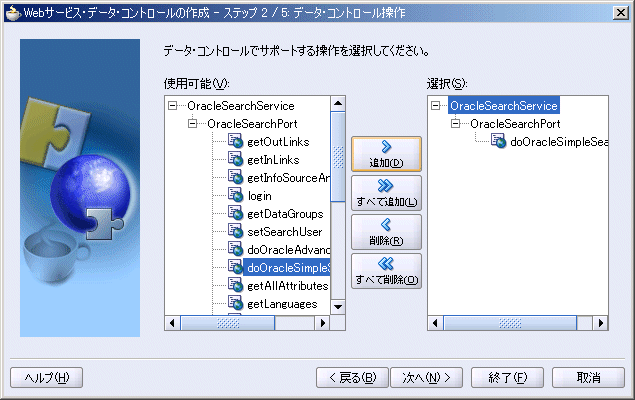Screen dimensions: 635x400
Task: Add the selected operation with 追加(D)
Action: coord(386,154)
